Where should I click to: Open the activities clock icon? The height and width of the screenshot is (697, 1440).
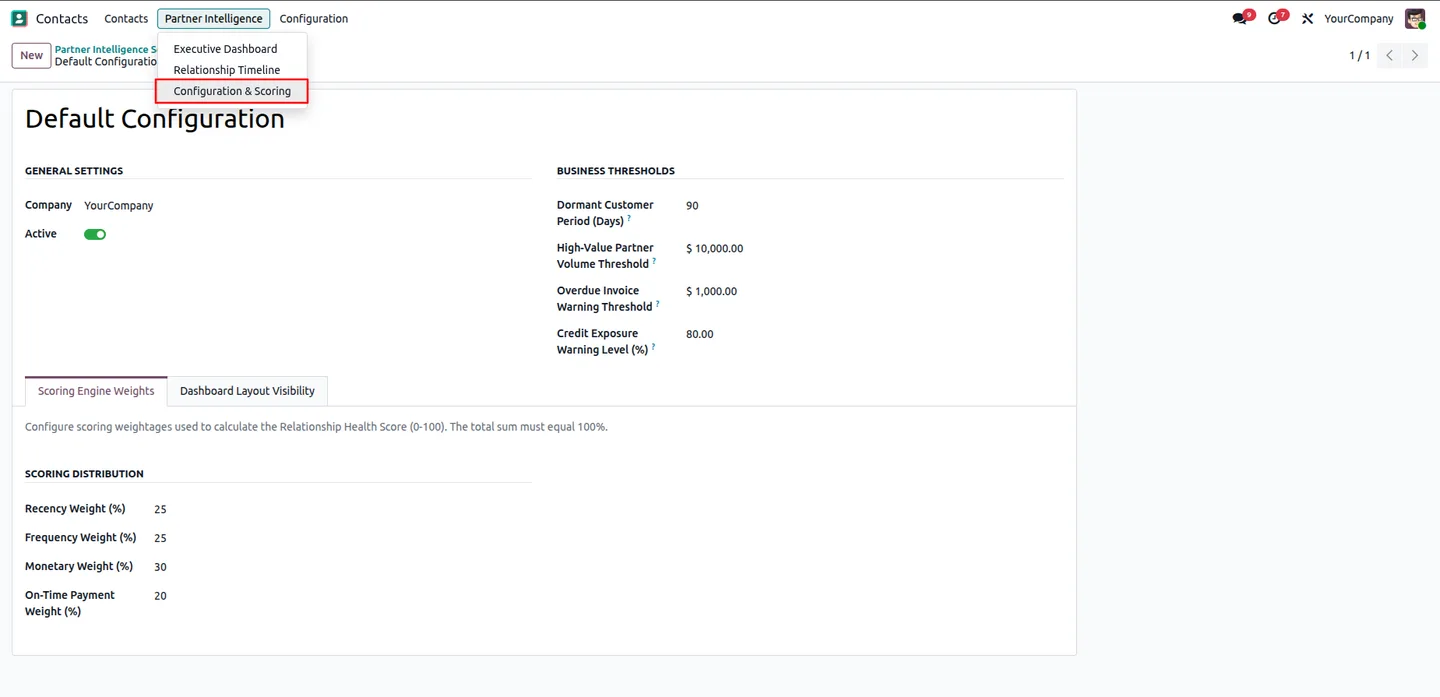pyautogui.click(x=1276, y=18)
